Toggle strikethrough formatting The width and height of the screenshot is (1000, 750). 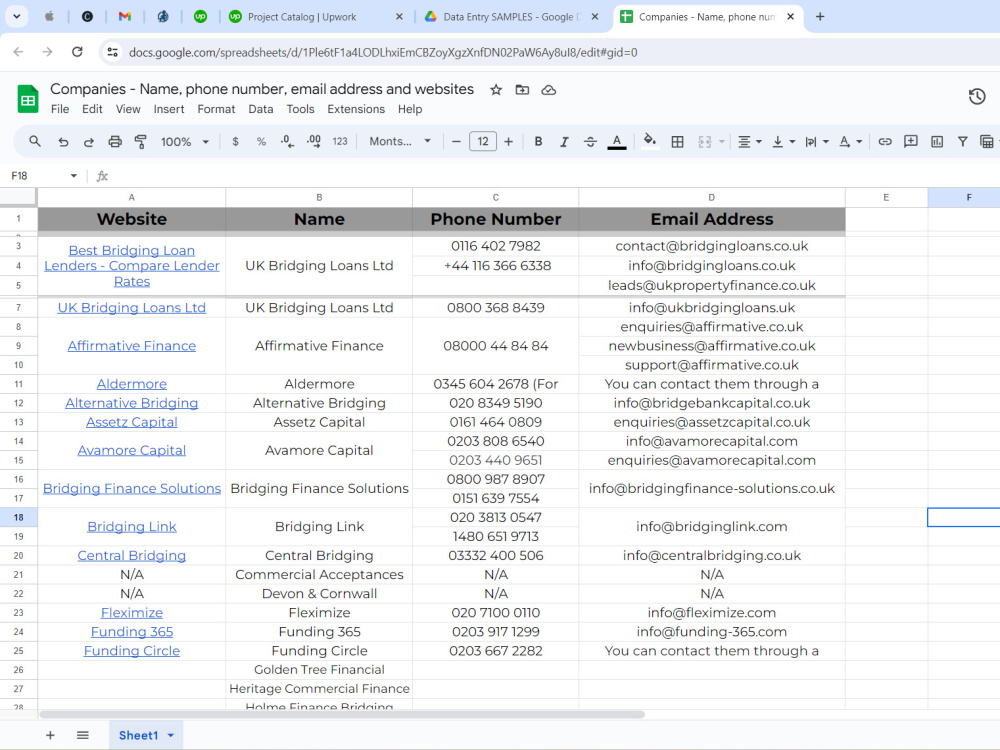(590, 142)
